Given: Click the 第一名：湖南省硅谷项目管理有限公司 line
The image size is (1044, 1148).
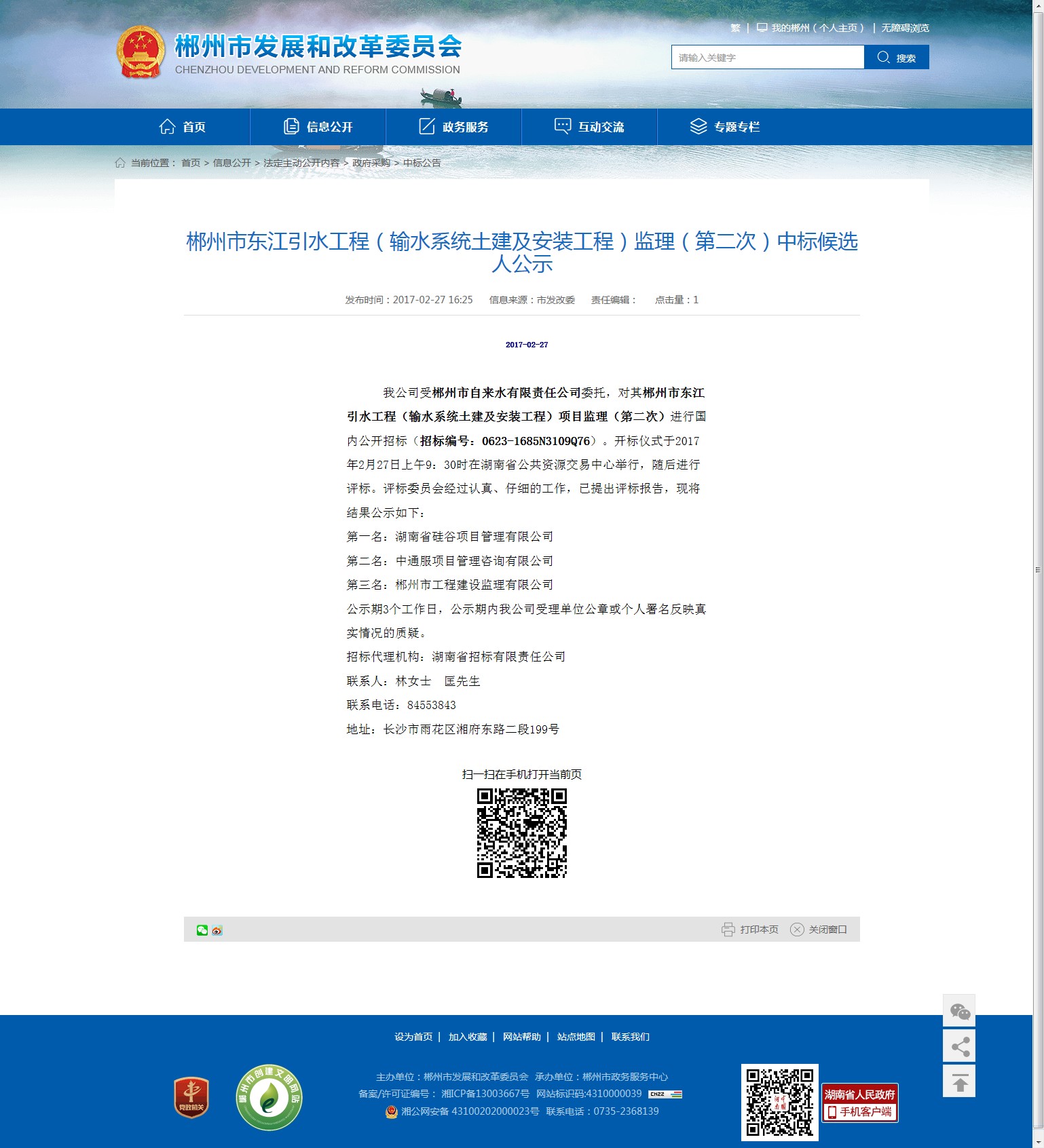Looking at the screenshot, I should (450, 537).
